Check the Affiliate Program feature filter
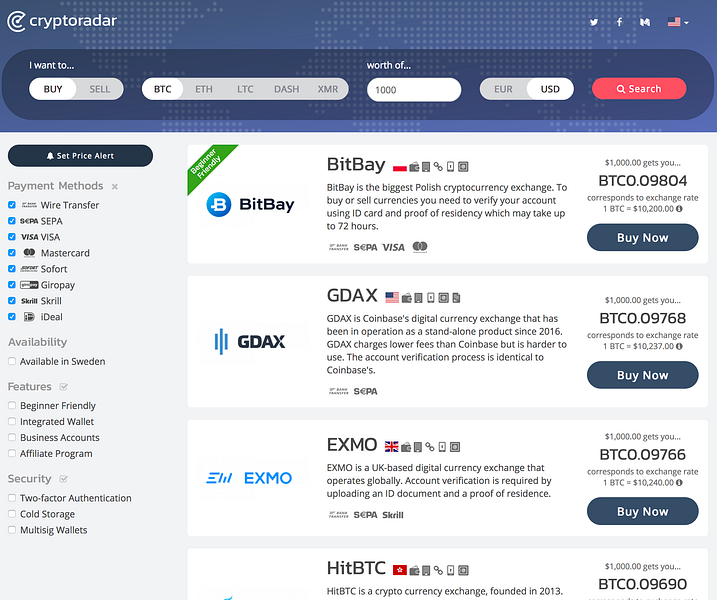 (x=12, y=454)
